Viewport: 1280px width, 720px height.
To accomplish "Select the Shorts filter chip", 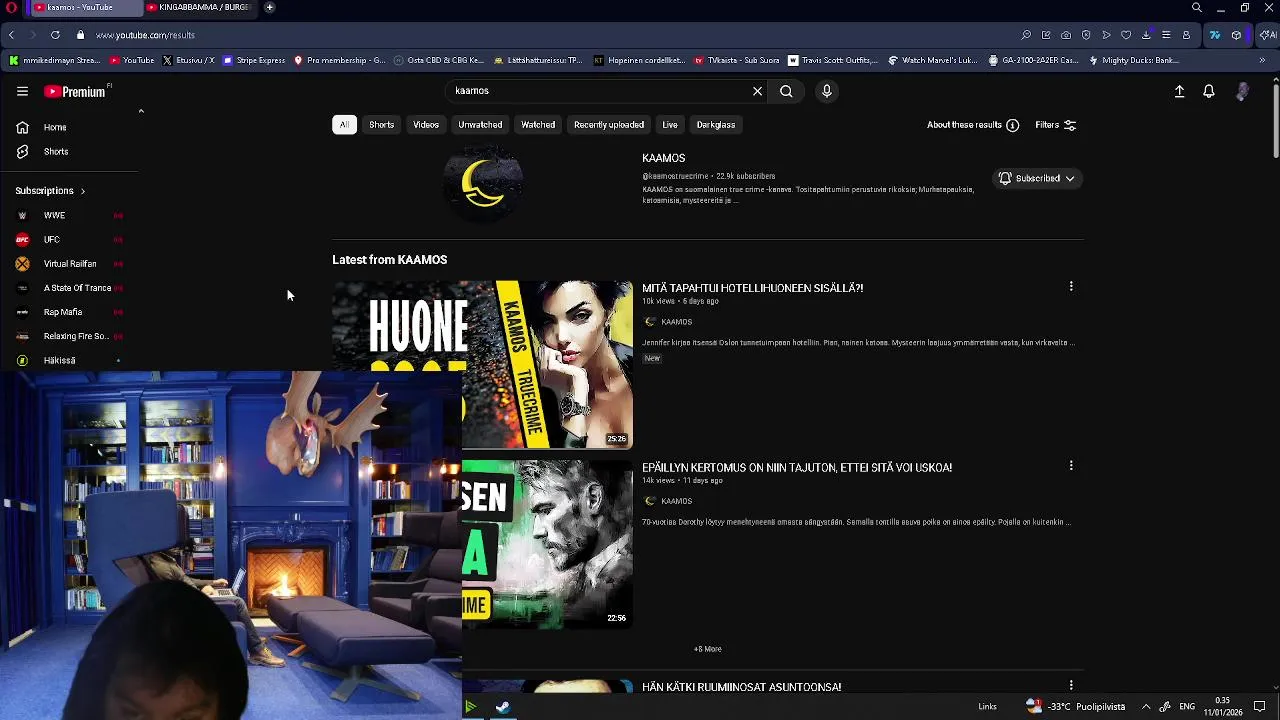I will (x=381, y=125).
